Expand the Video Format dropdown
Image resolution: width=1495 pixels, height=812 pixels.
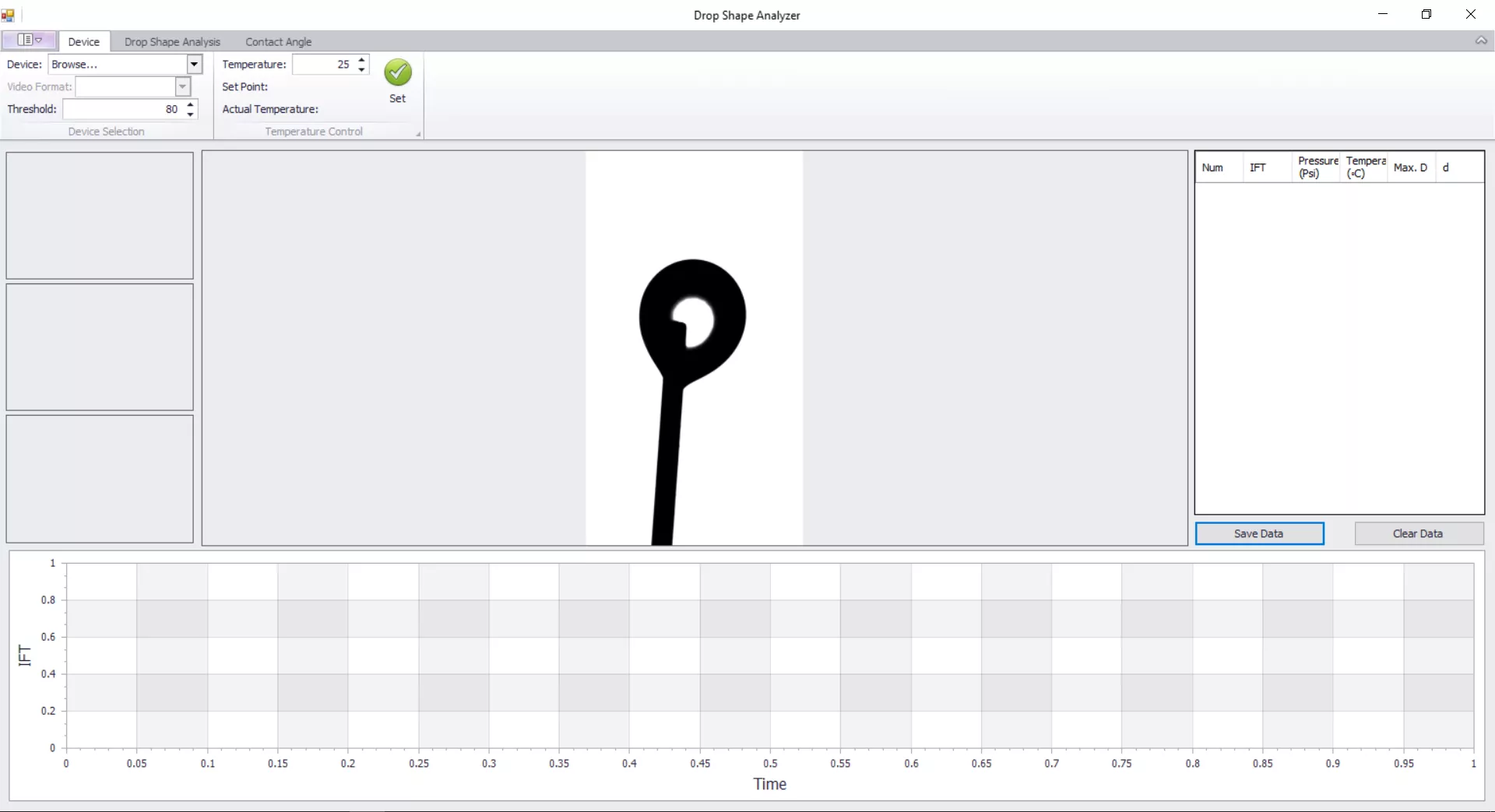[x=183, y=86]
